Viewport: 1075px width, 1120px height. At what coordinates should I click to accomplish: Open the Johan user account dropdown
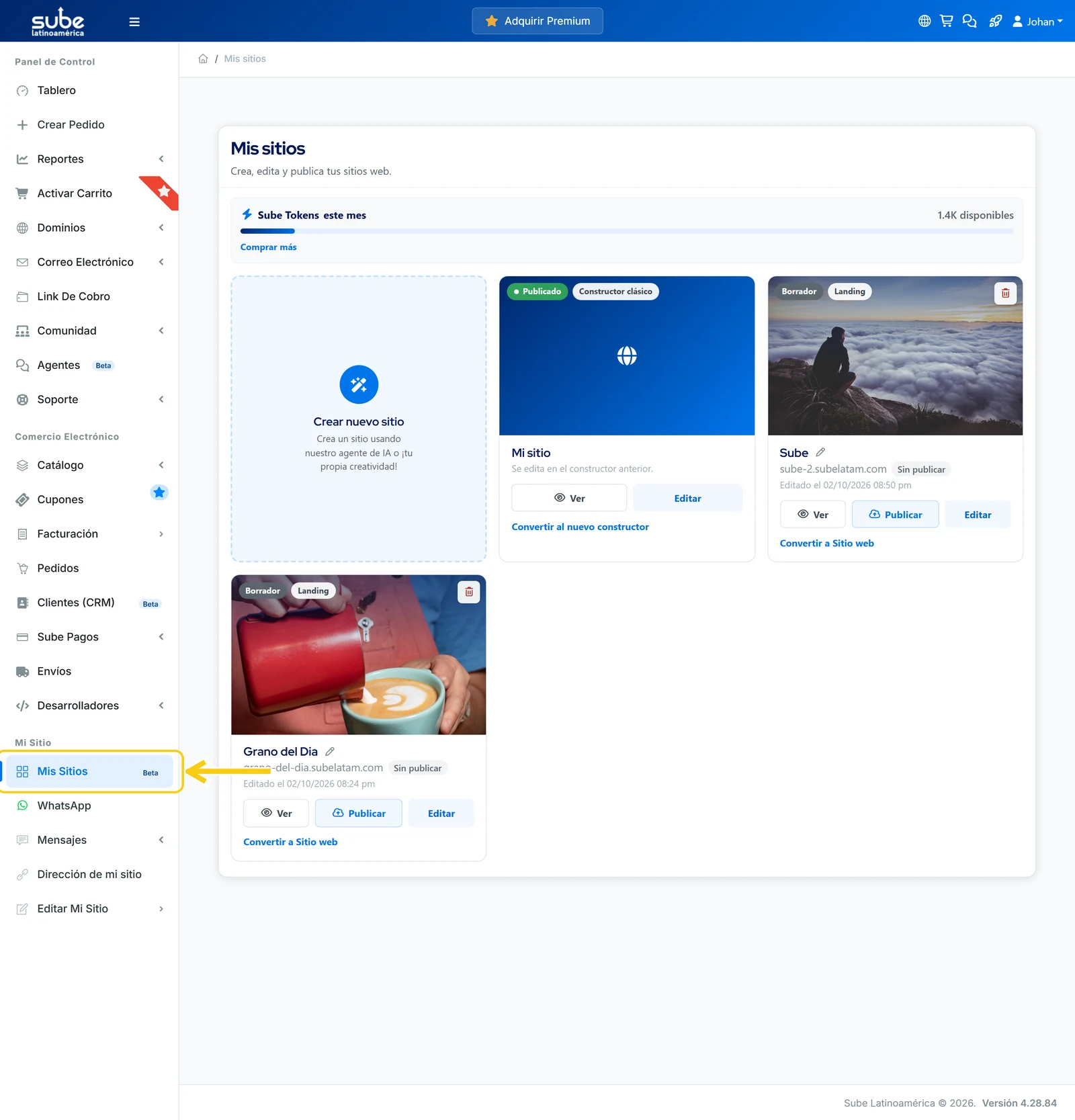[1037, 21]
